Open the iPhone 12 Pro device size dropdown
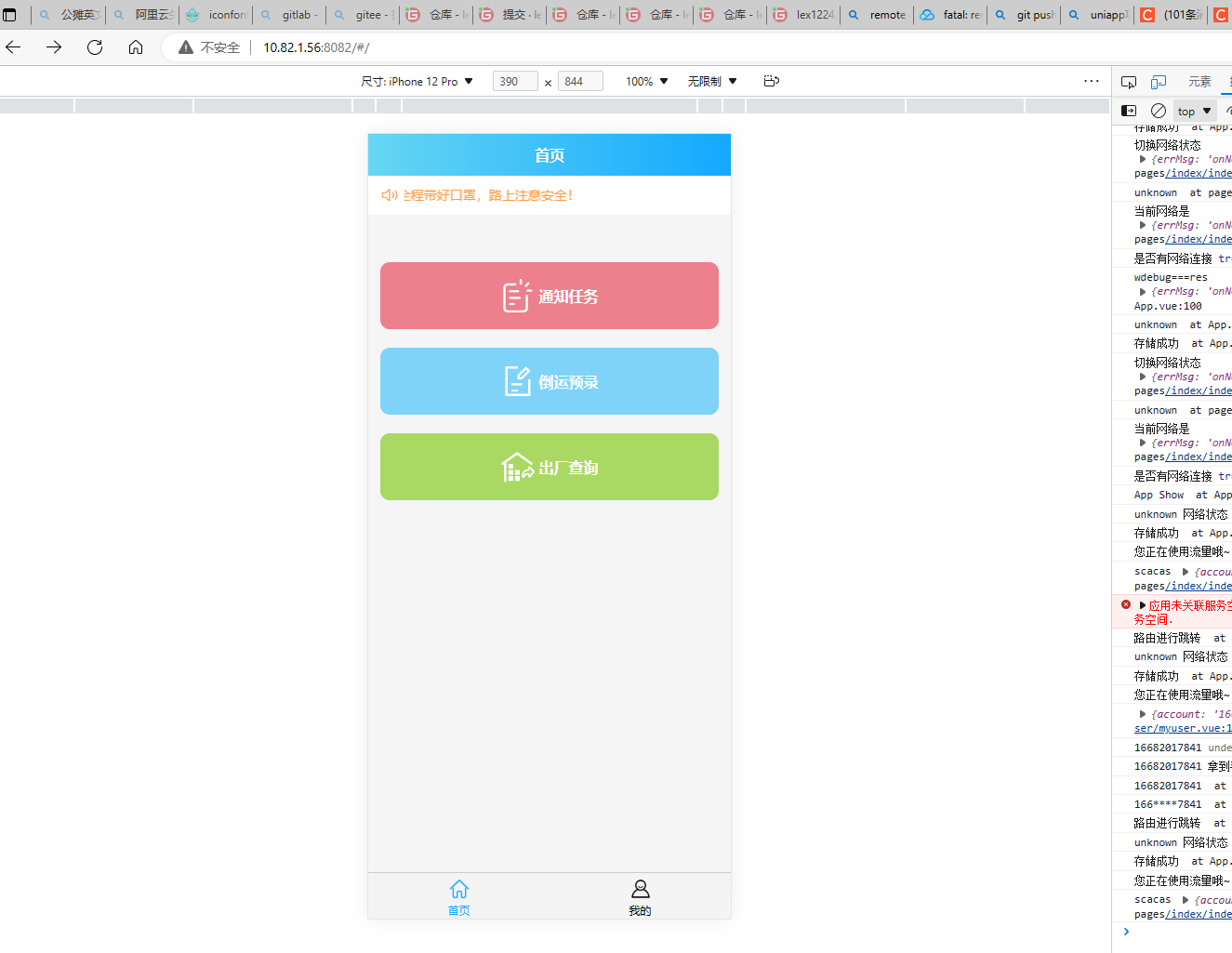Viewport: 1232px width, 953px height. (x=417, y=82)
